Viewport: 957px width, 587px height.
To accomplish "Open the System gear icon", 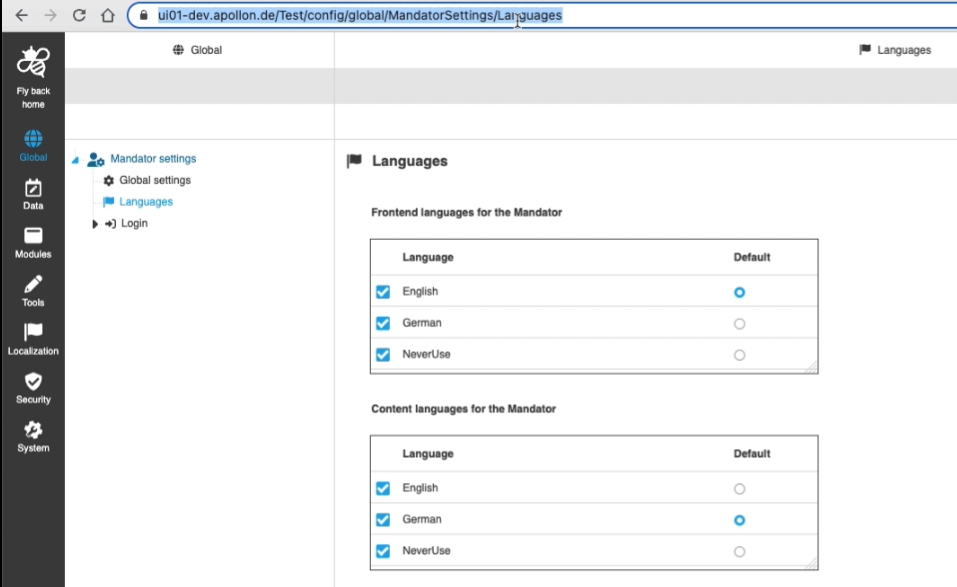I will click(x=33, y=430).
